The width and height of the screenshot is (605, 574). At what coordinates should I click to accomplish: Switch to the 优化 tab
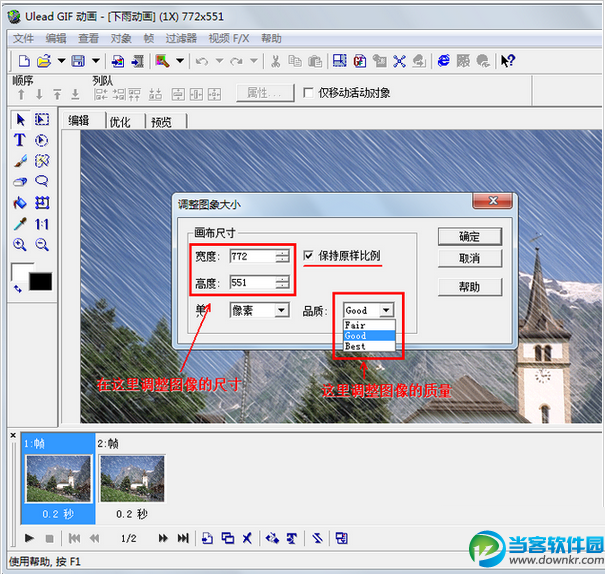click(120, 122)
